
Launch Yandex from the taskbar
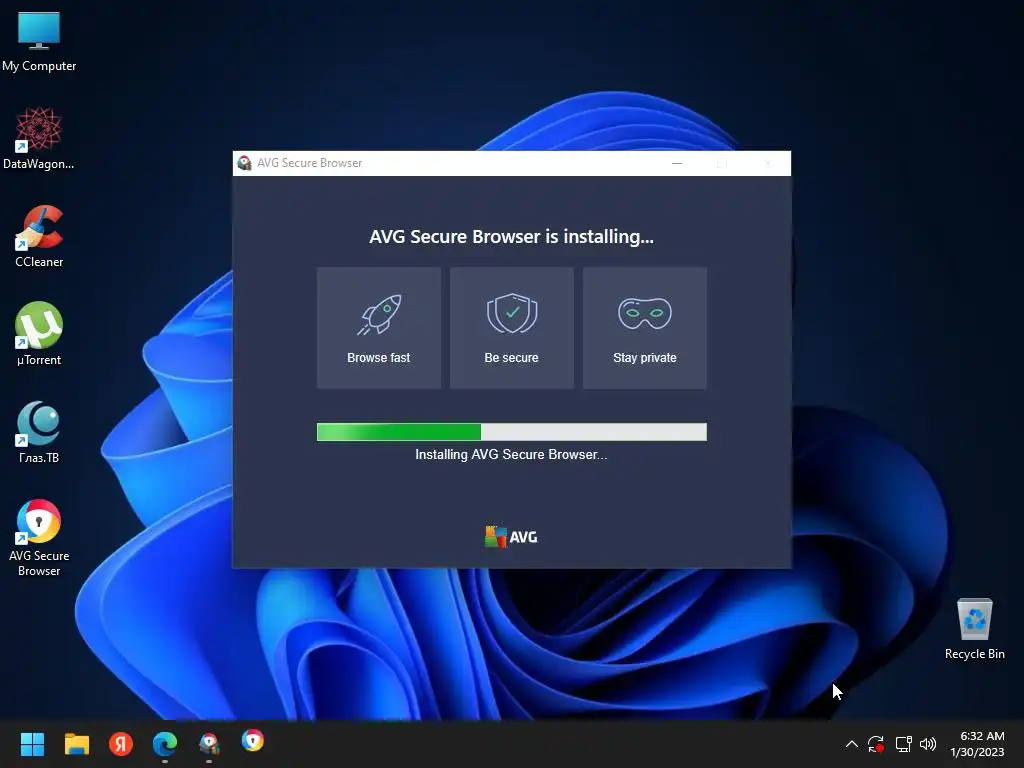click(x=121, y=744)
